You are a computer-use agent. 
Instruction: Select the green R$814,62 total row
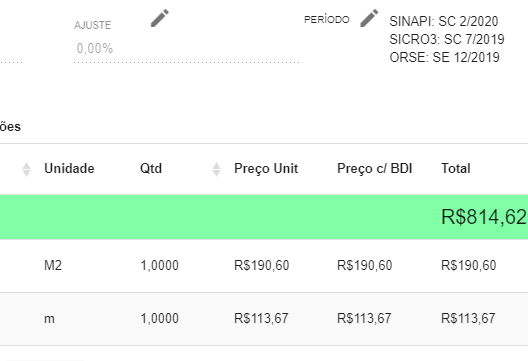coord(264,217)
